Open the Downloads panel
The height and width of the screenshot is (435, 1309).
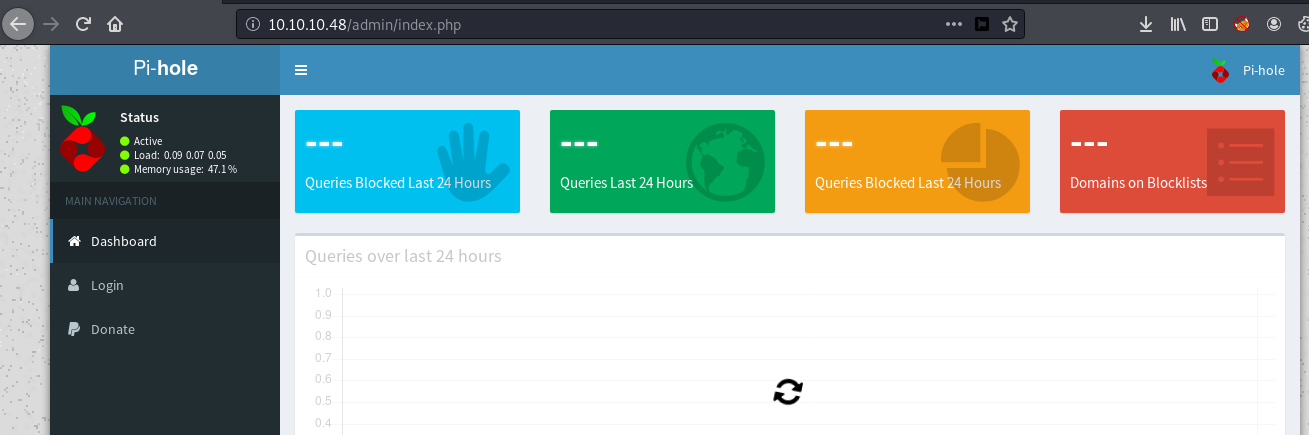click(x=1146, y=23)
